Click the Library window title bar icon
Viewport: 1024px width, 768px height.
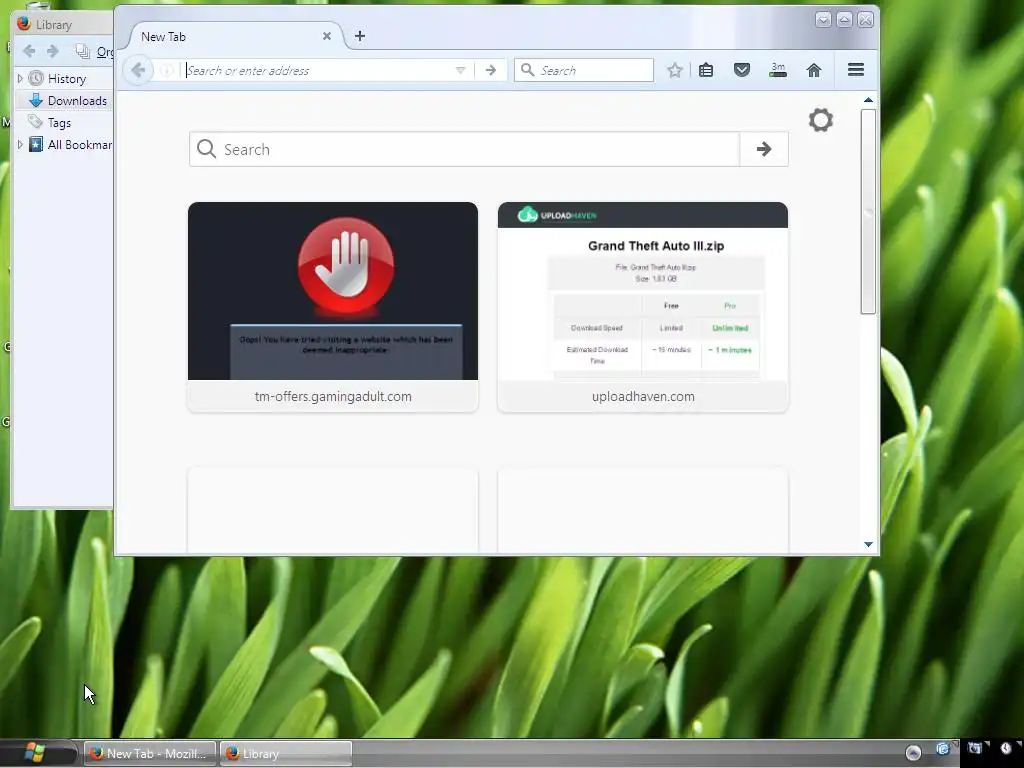(24, 24)
